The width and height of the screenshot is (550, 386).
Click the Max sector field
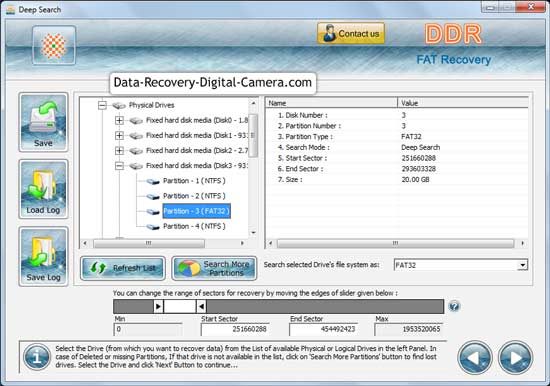click(x=409, y=330)
